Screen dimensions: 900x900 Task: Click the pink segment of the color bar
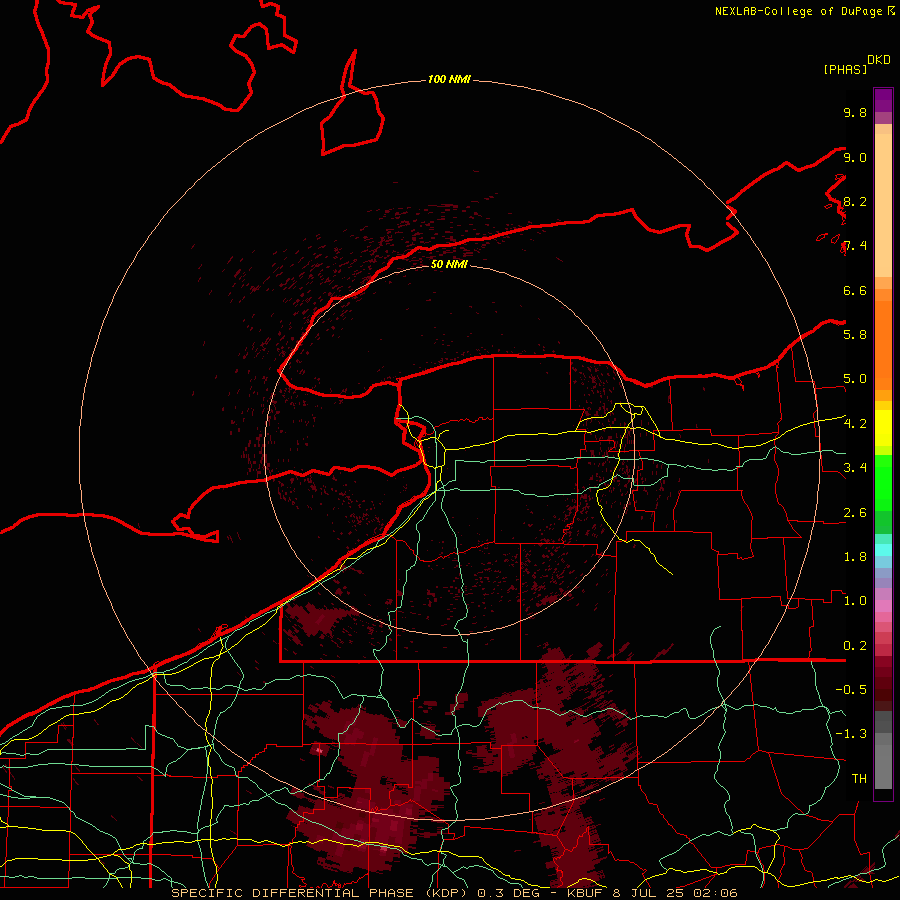[x=883, y=606]
